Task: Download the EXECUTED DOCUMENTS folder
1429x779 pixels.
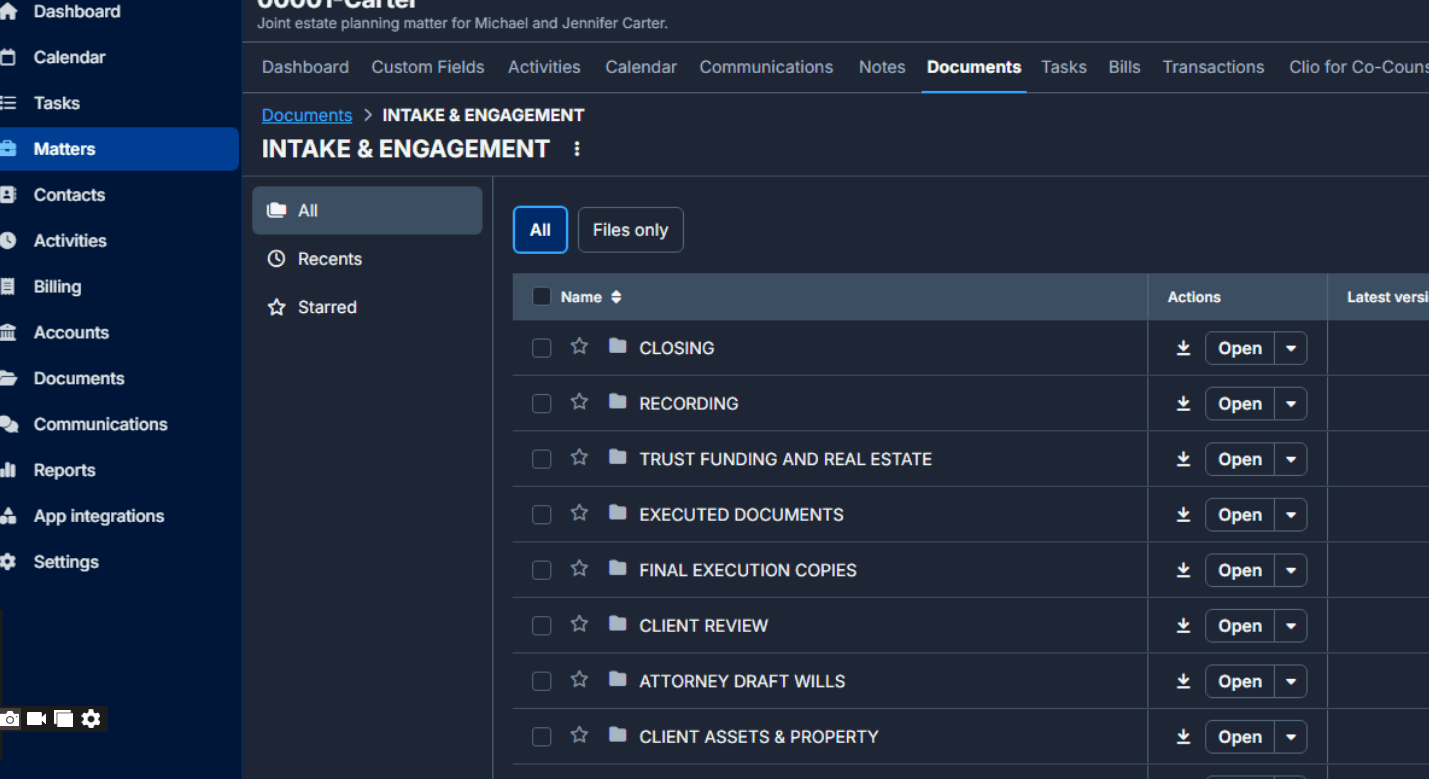Action: [1183, 515]
